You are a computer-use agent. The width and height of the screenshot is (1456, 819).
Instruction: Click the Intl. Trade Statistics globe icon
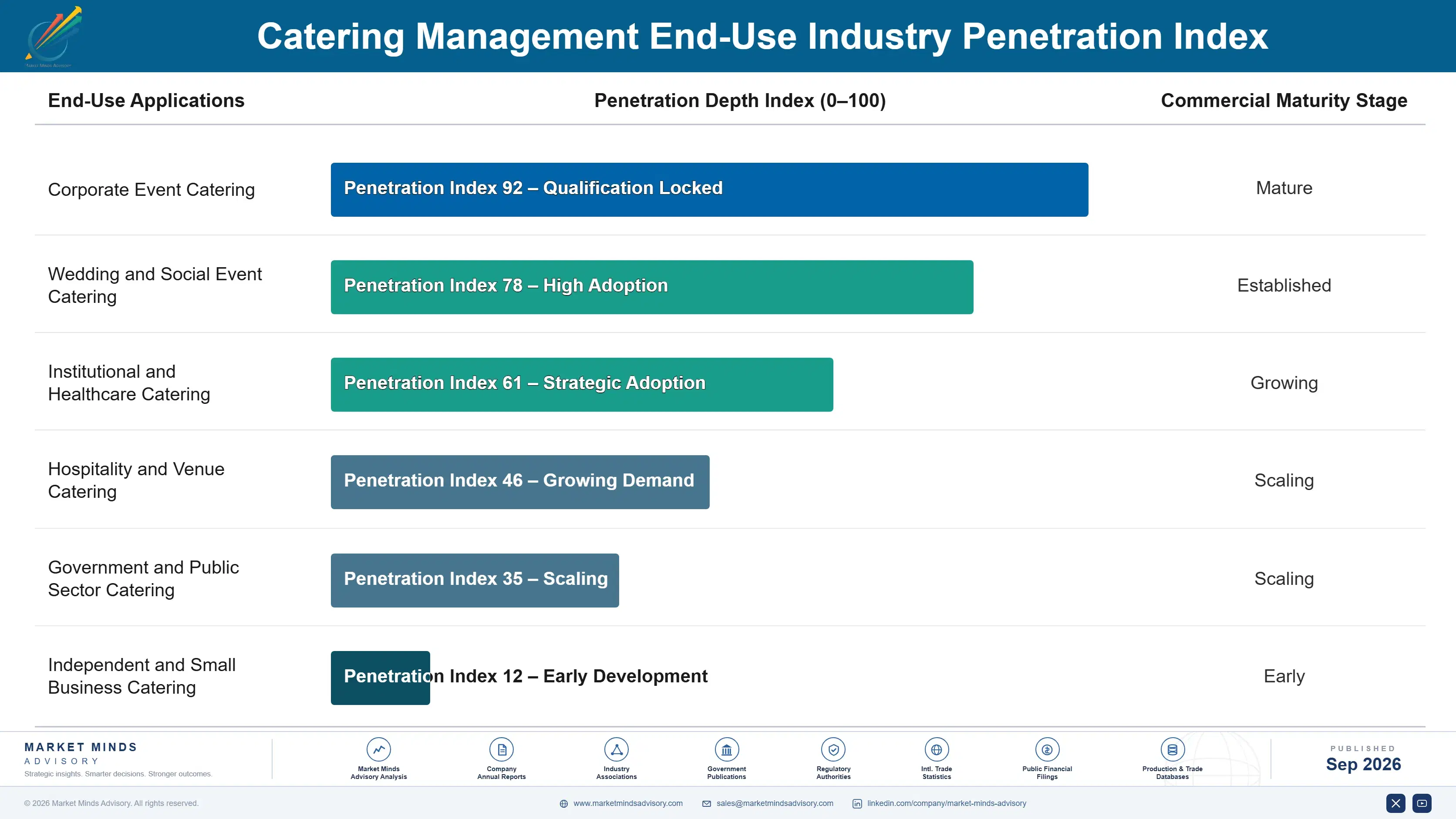937,749
